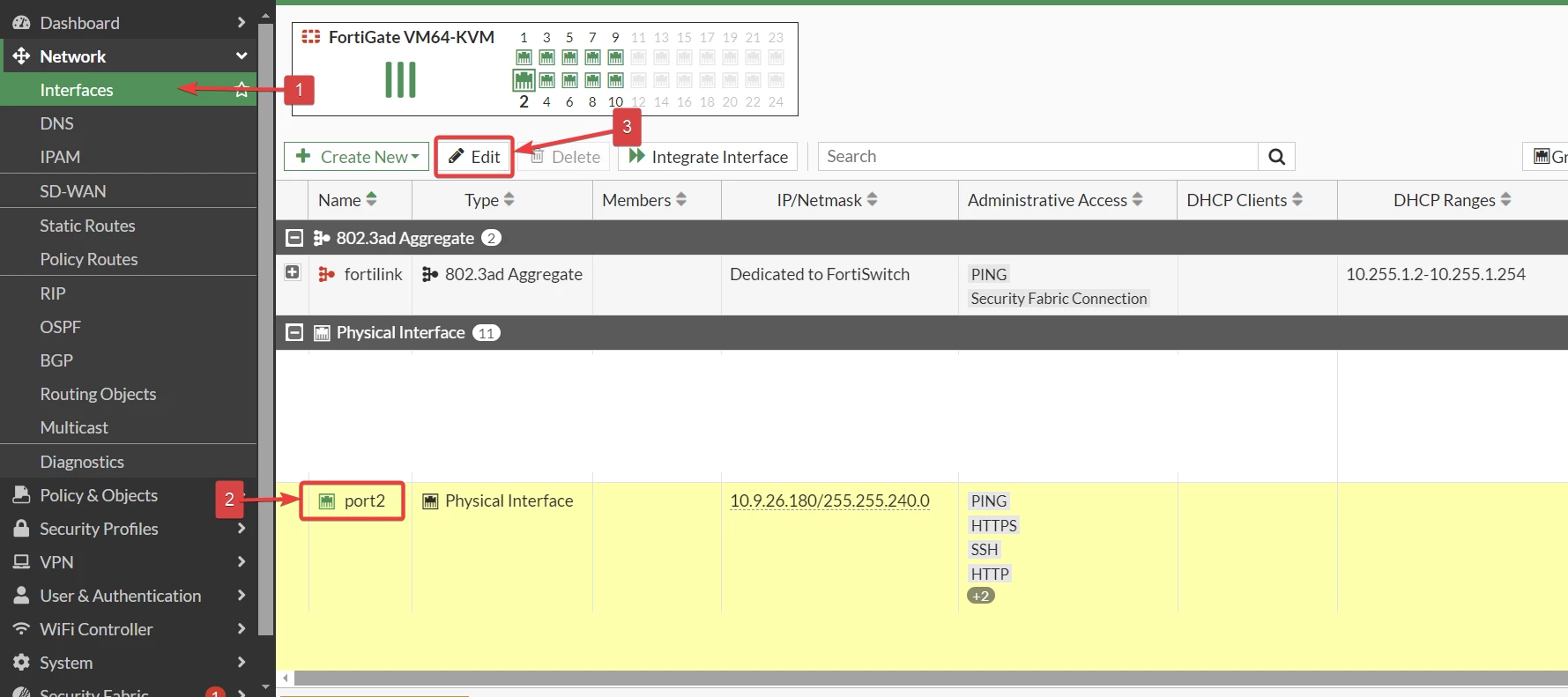Screen dimensions: 1568x697
Task: Toggle the favorite star on Interfaces
Action: pos(242,89)
